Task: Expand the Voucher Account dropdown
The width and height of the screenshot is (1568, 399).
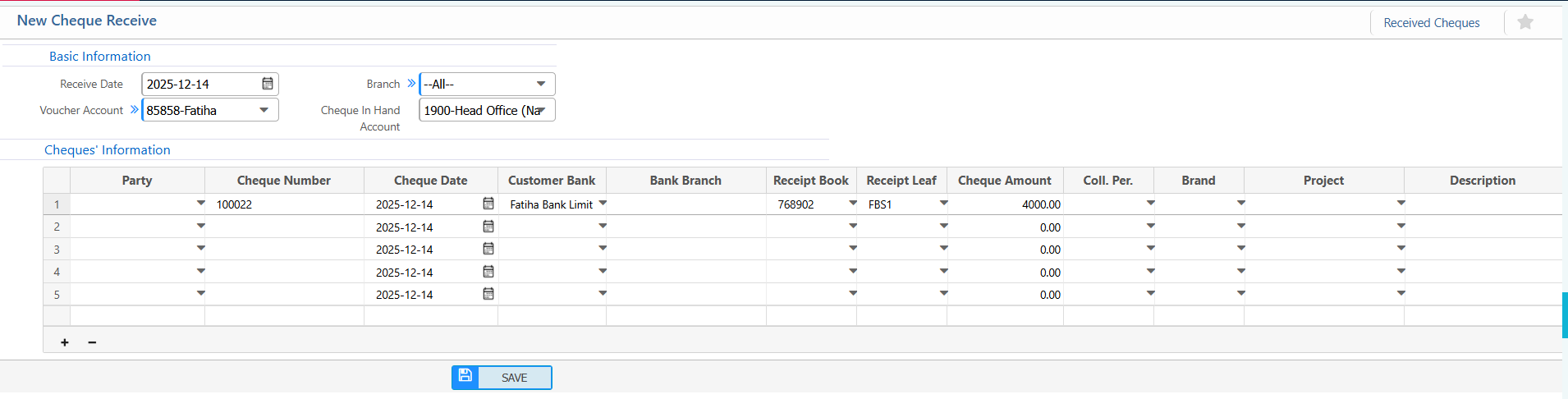Action: [x=264, y=110]
